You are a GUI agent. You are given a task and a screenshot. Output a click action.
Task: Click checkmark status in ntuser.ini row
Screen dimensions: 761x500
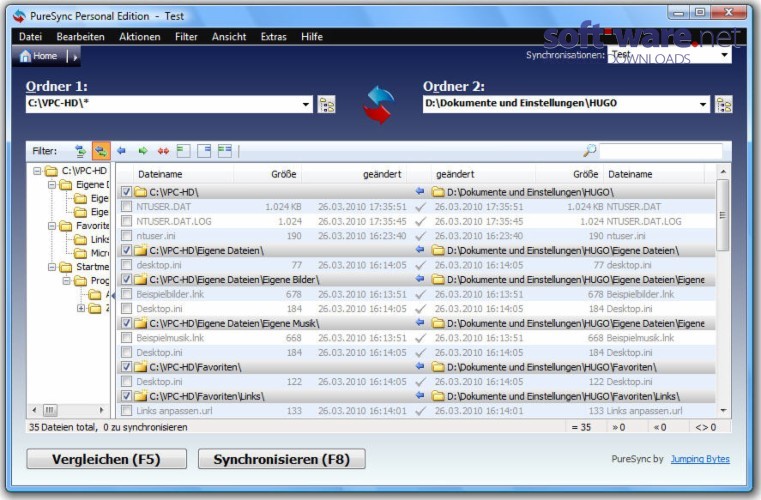(420, 236)
